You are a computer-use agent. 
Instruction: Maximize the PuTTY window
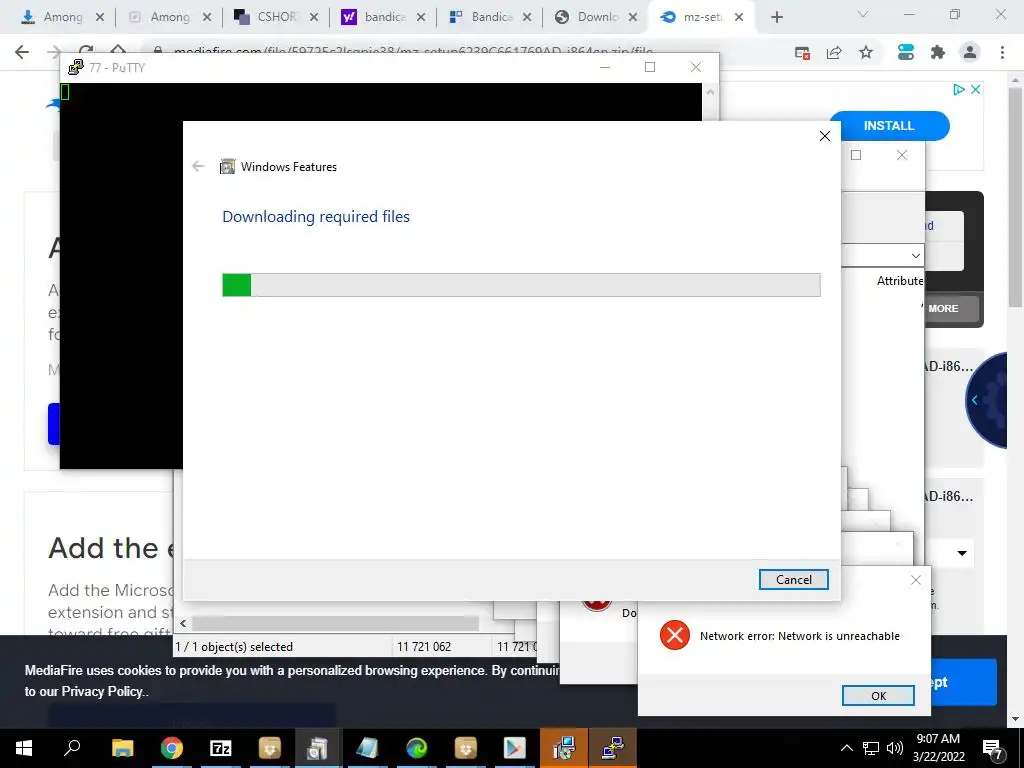650,67
